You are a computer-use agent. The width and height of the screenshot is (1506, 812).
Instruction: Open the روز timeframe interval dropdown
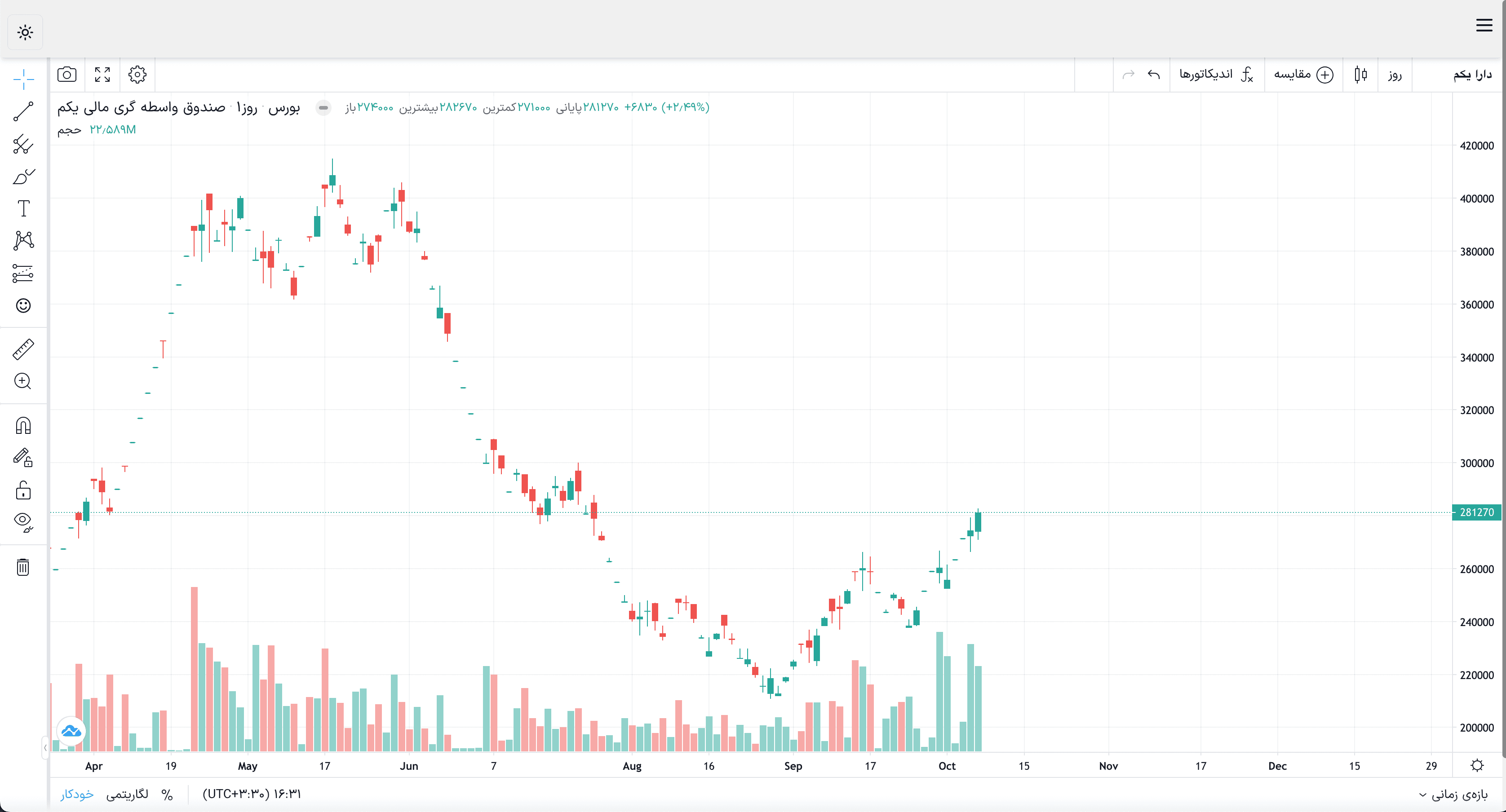[x=1394, y=74]
